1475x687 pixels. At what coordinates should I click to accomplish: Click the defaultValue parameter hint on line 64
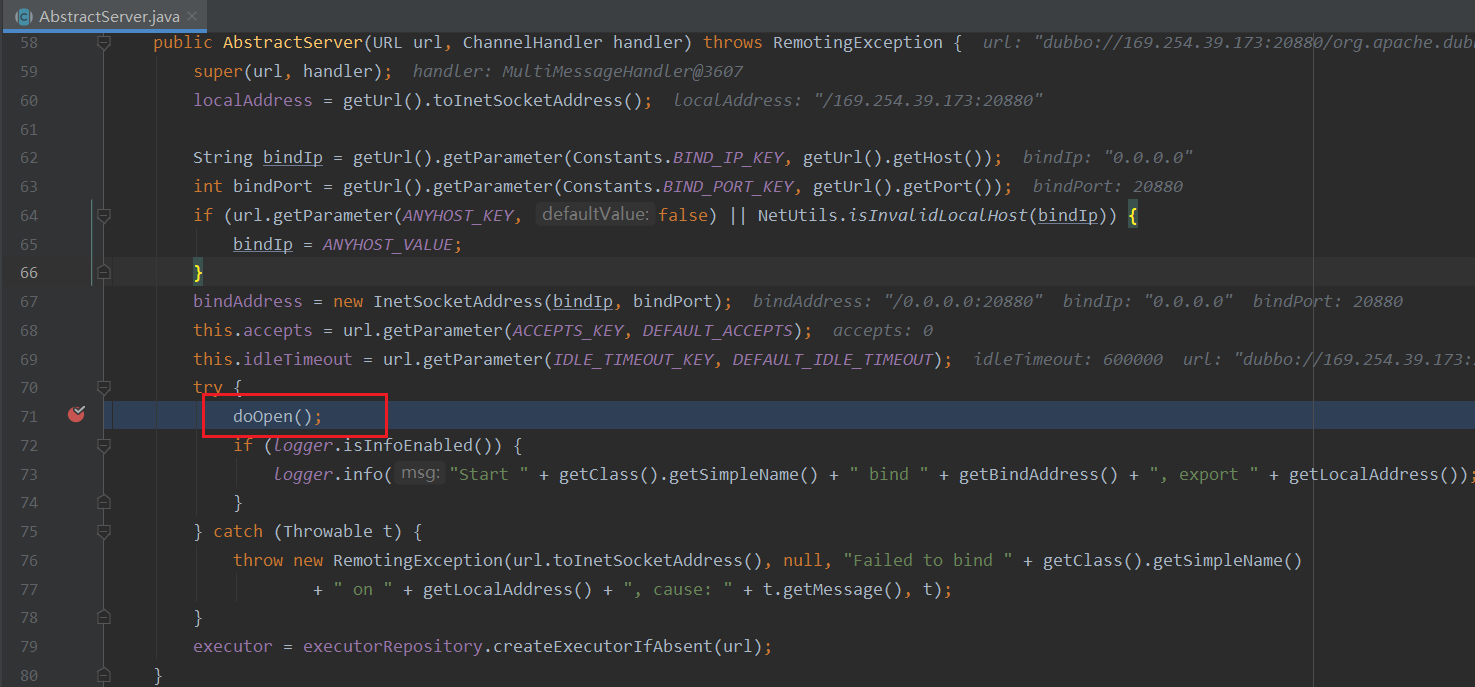tap(596, 214)
